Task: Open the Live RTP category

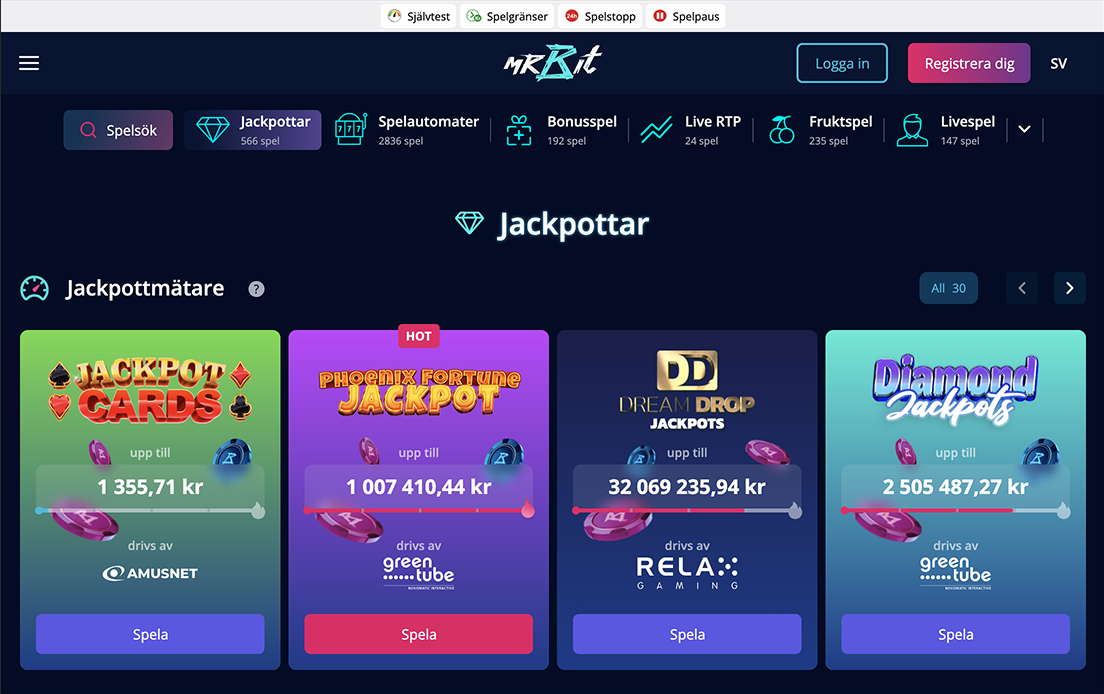Action: (691, 130)
